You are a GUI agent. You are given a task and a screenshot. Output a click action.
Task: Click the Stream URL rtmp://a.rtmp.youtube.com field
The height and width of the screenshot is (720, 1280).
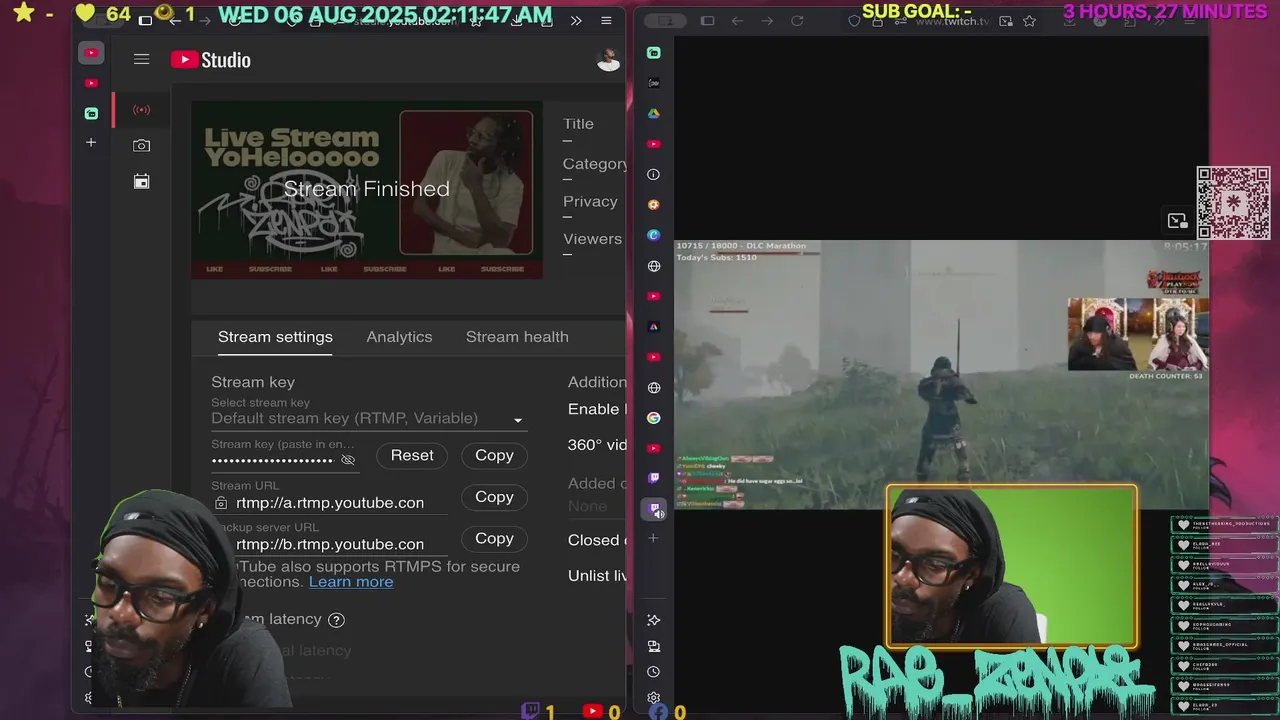point(330,503)
